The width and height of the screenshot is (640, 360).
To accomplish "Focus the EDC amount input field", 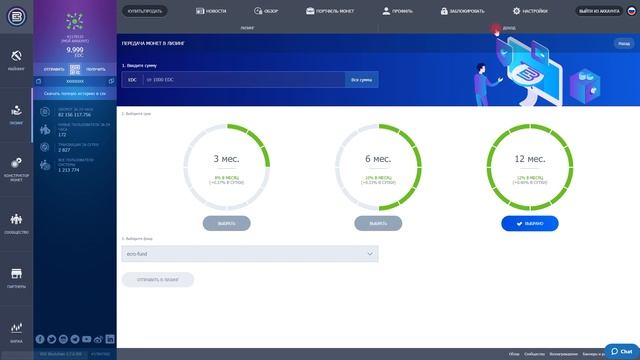I will (244, 80).
